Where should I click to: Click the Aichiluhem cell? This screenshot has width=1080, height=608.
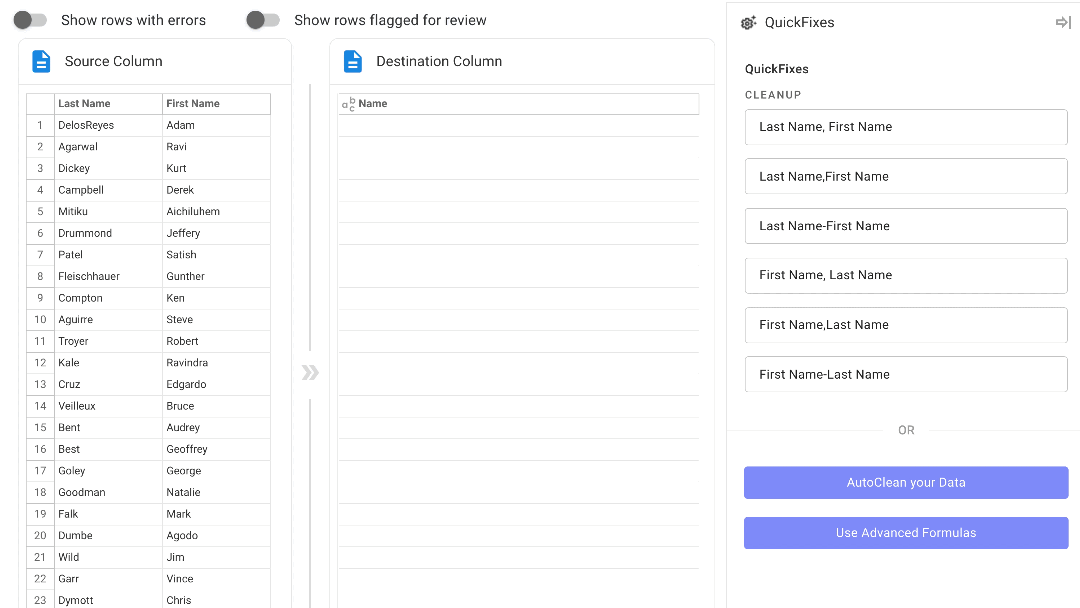[216, 211]
